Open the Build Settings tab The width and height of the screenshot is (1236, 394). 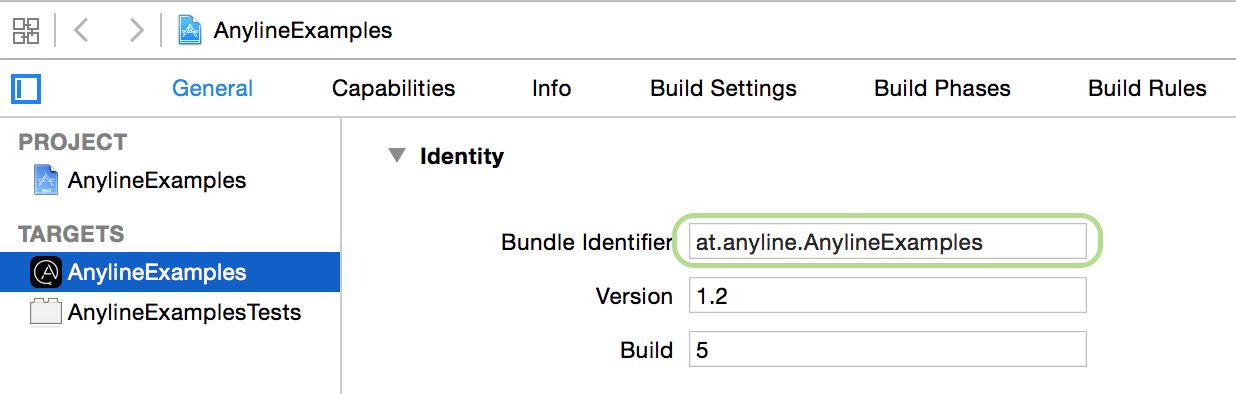coord(723,88)
